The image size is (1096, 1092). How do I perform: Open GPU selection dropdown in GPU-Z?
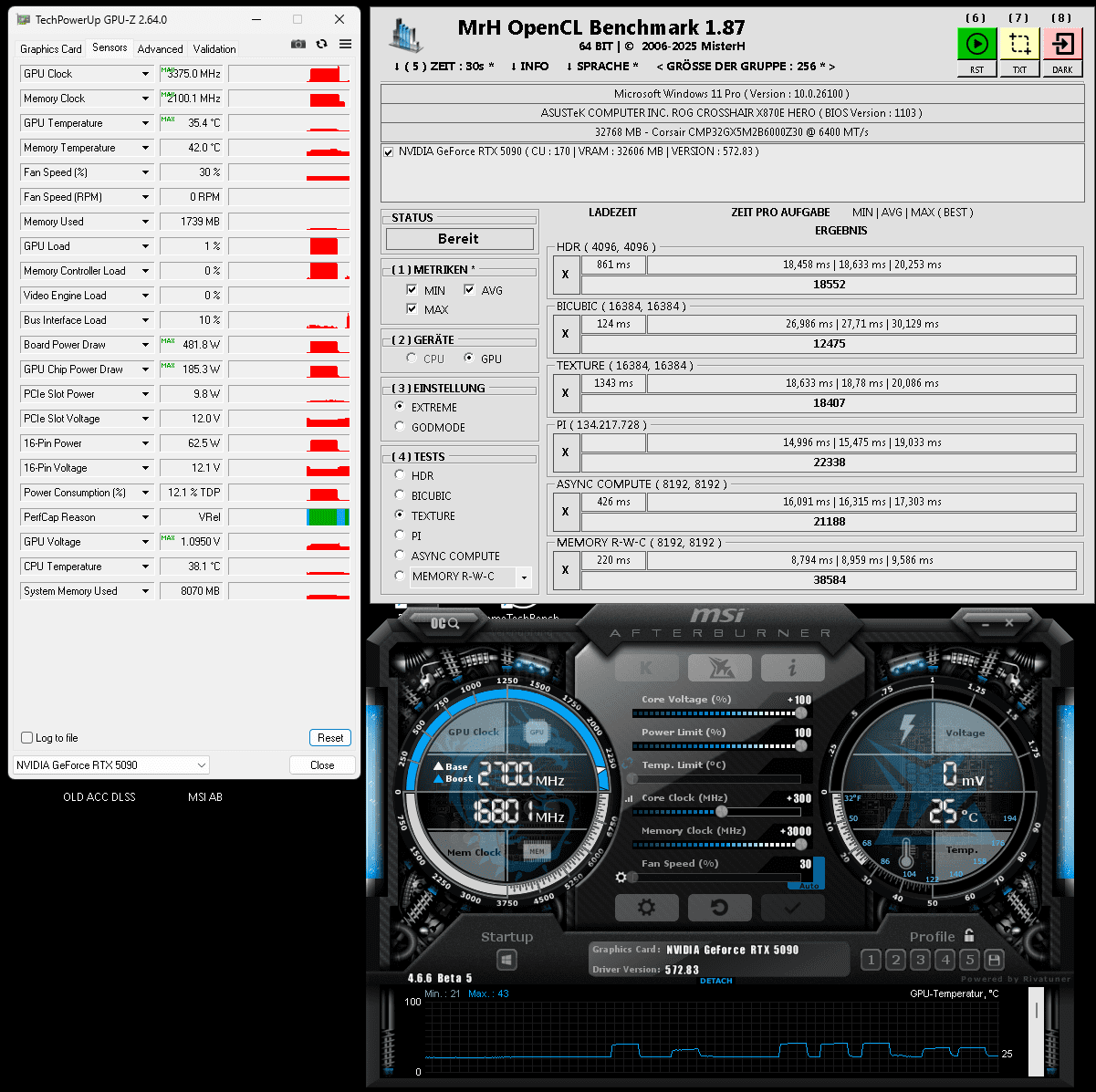[111, 765]
